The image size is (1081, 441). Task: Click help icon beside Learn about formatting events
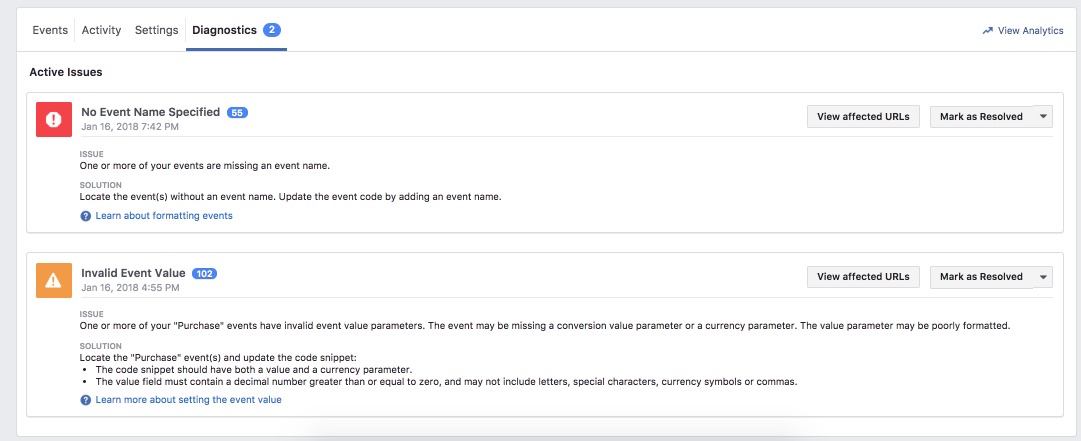85,216
